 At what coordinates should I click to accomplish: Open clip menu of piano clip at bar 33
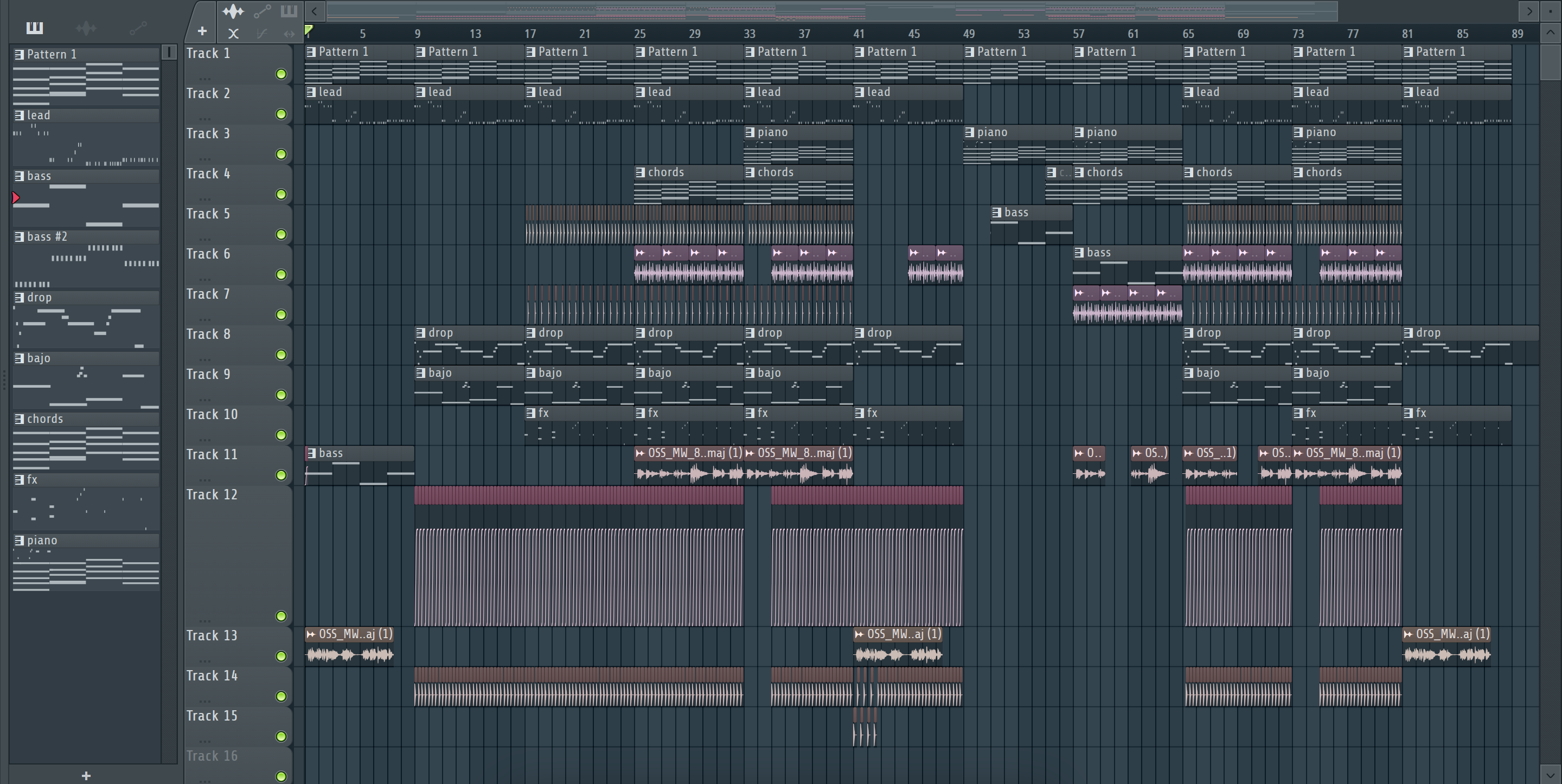point(750,132)
